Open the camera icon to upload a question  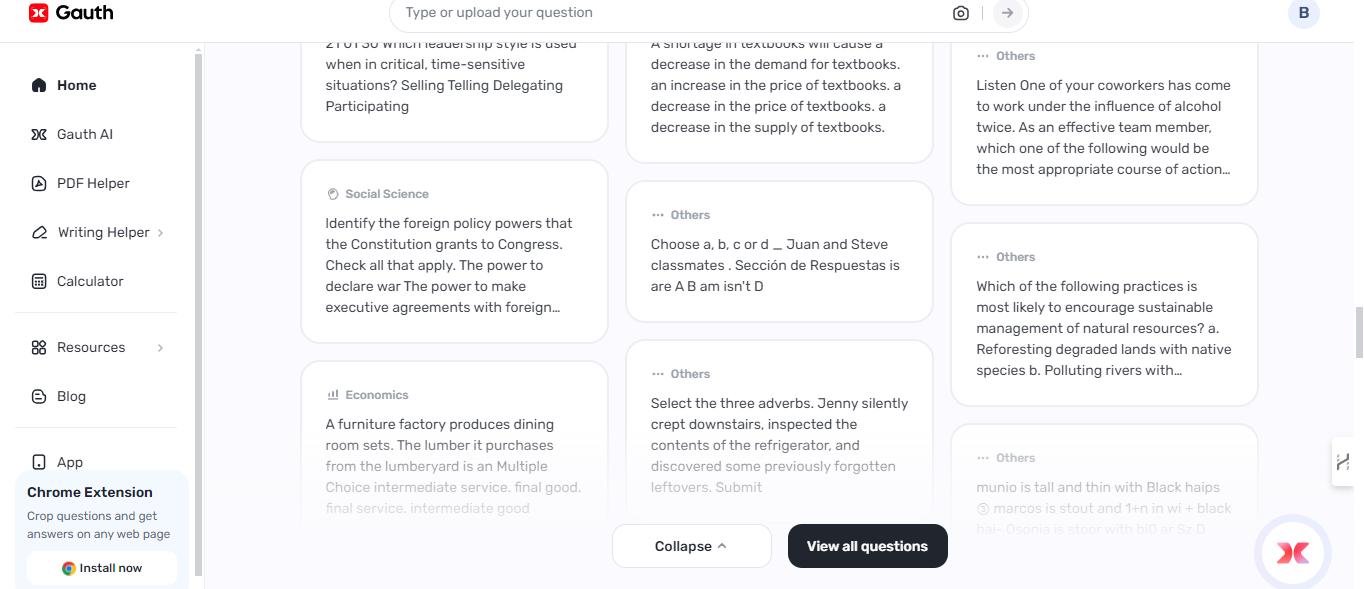[960, 13]
